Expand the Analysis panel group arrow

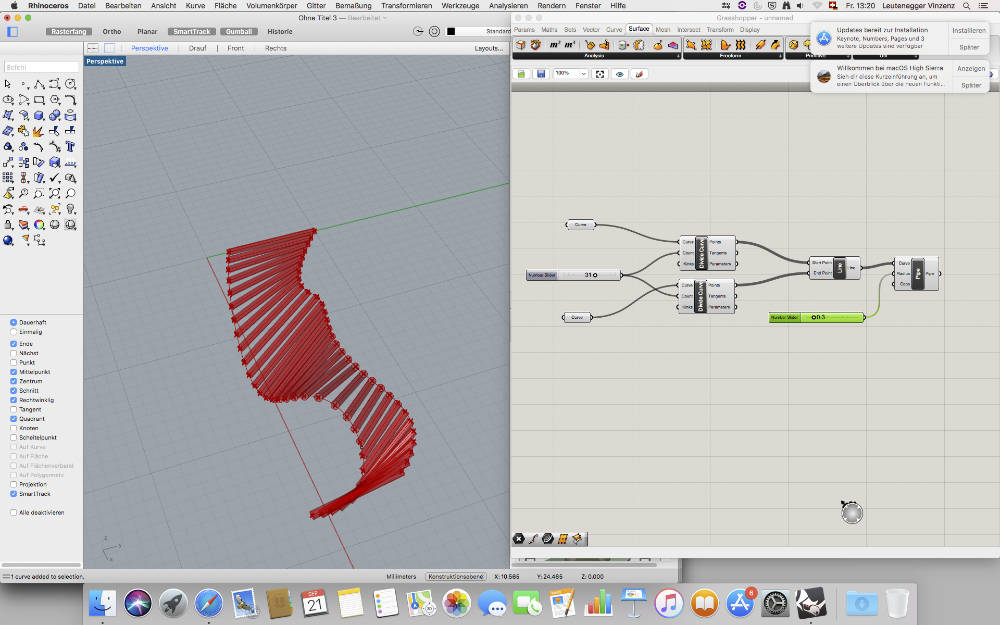pos(679,56)
